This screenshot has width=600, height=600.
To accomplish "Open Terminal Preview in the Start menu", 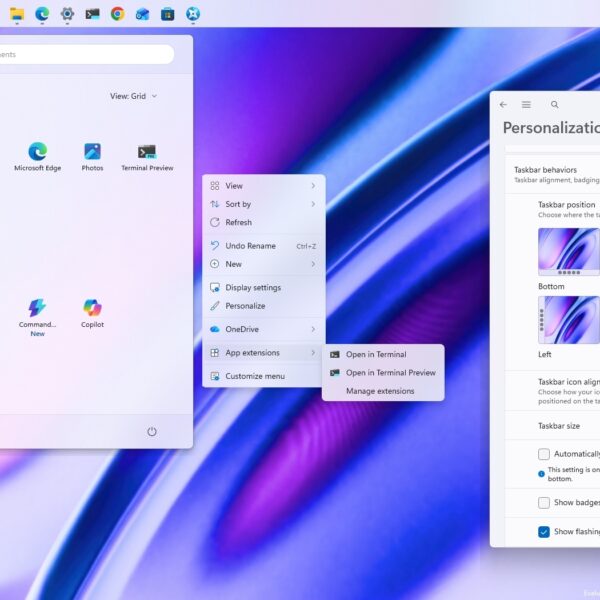I will [x=147, y=157].
